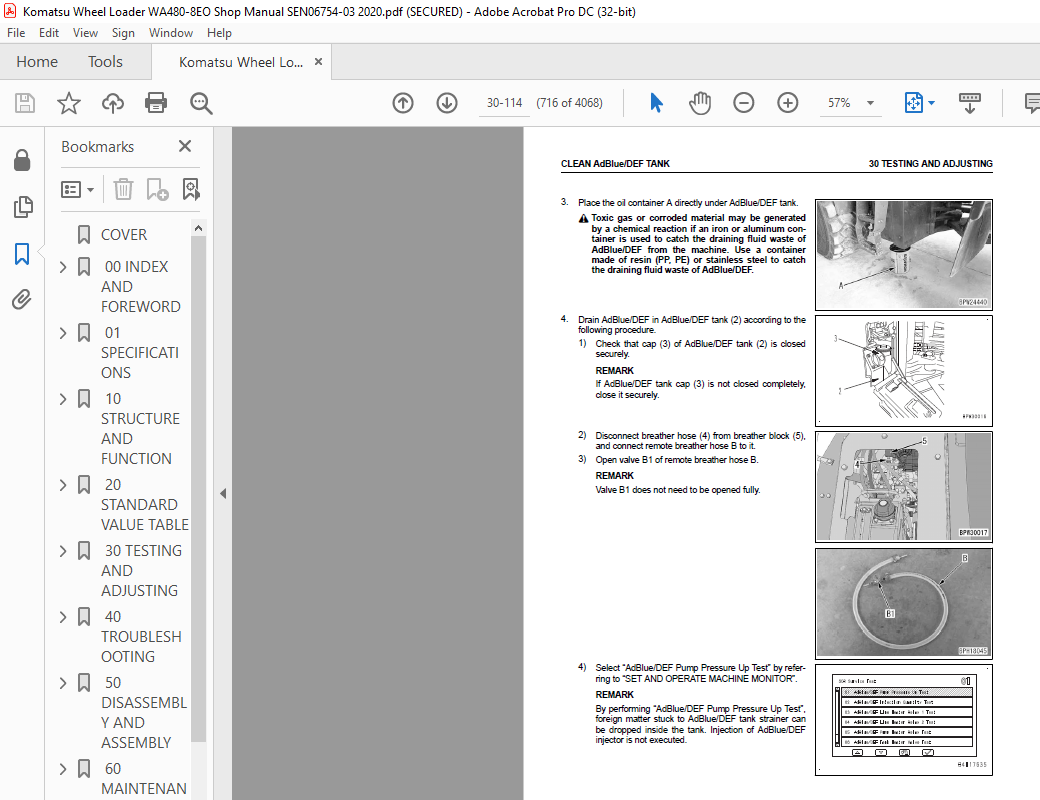Zoom in with the plus button
This screenshot has height=800, width=1040.
point(787,103)
